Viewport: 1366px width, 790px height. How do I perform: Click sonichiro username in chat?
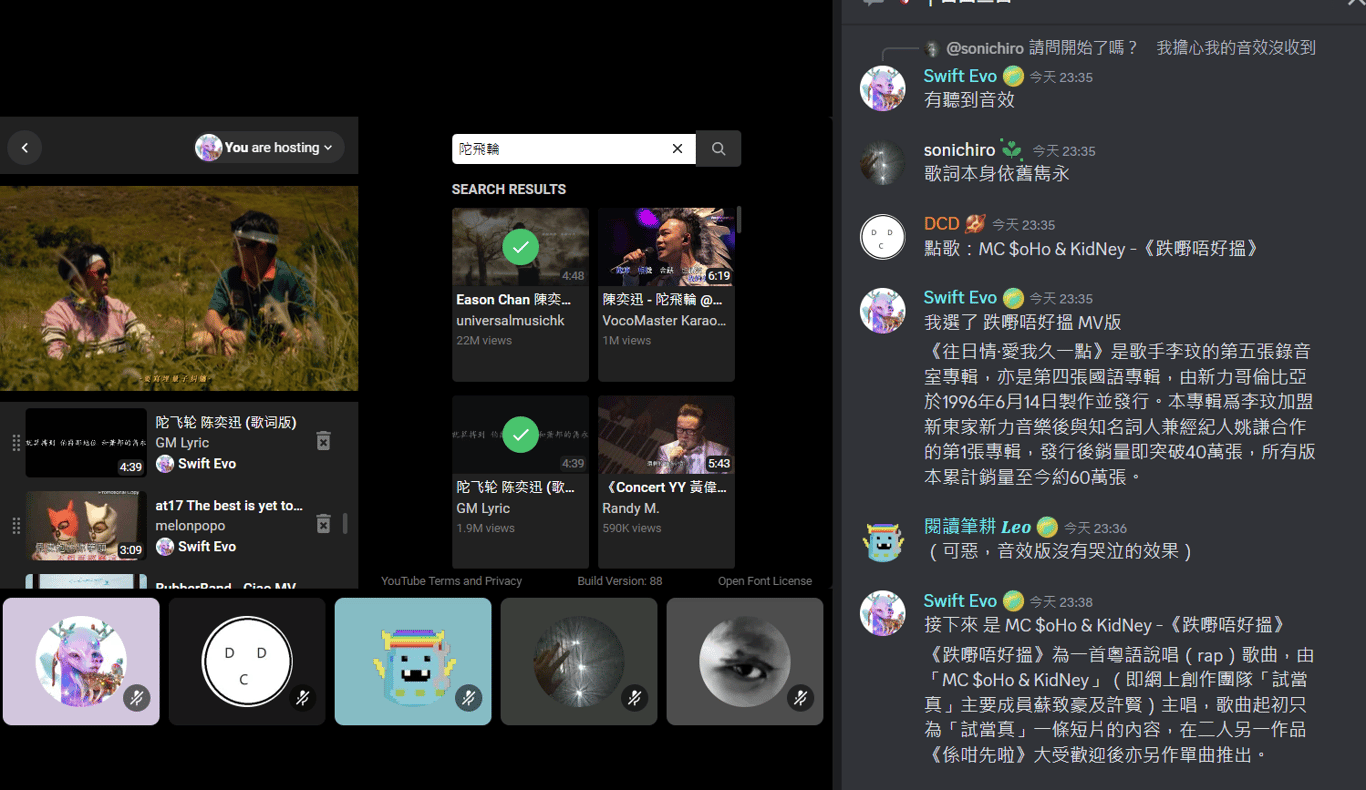(959, 150)
